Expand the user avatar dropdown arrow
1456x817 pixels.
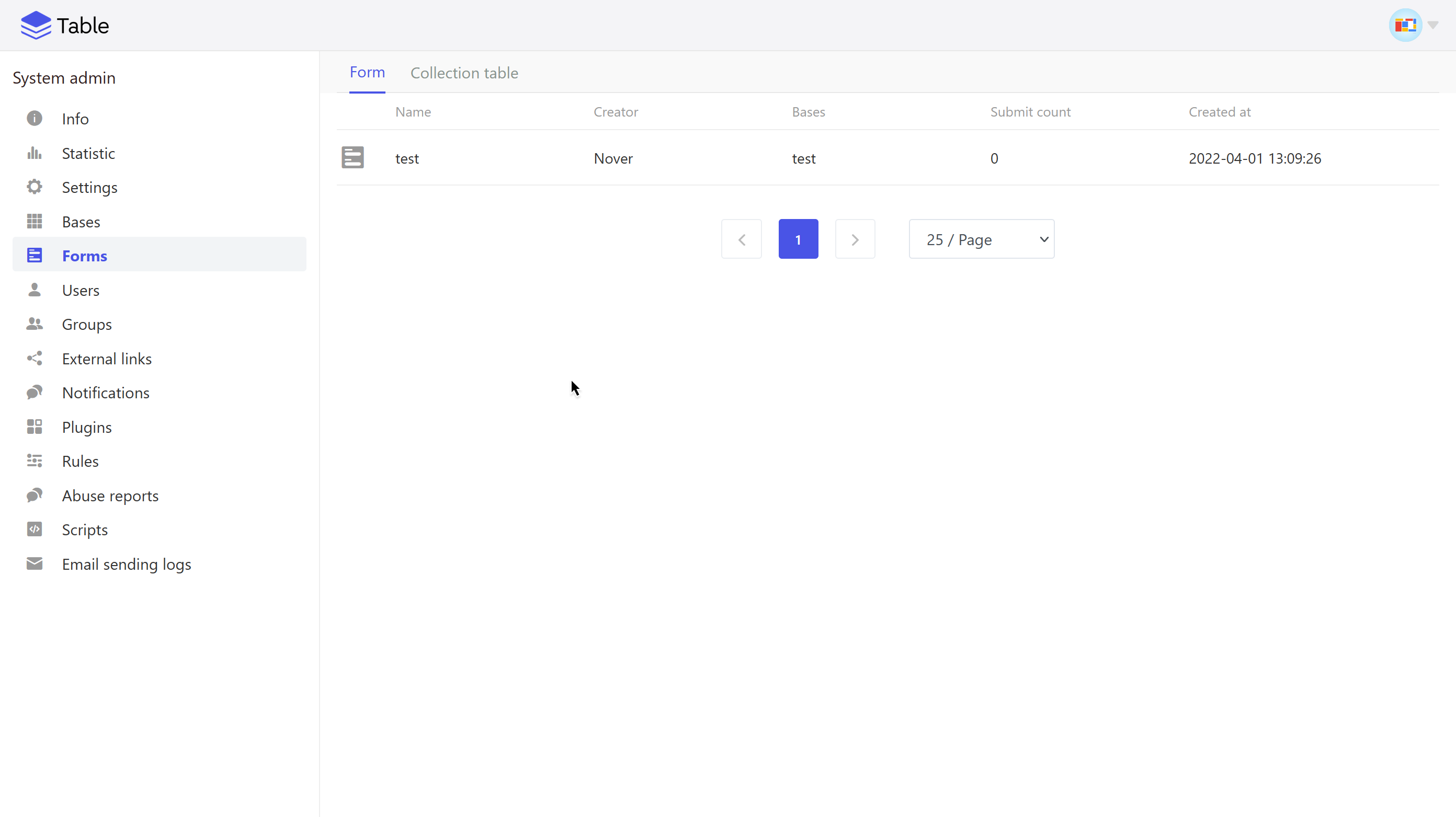point(1433,26)
